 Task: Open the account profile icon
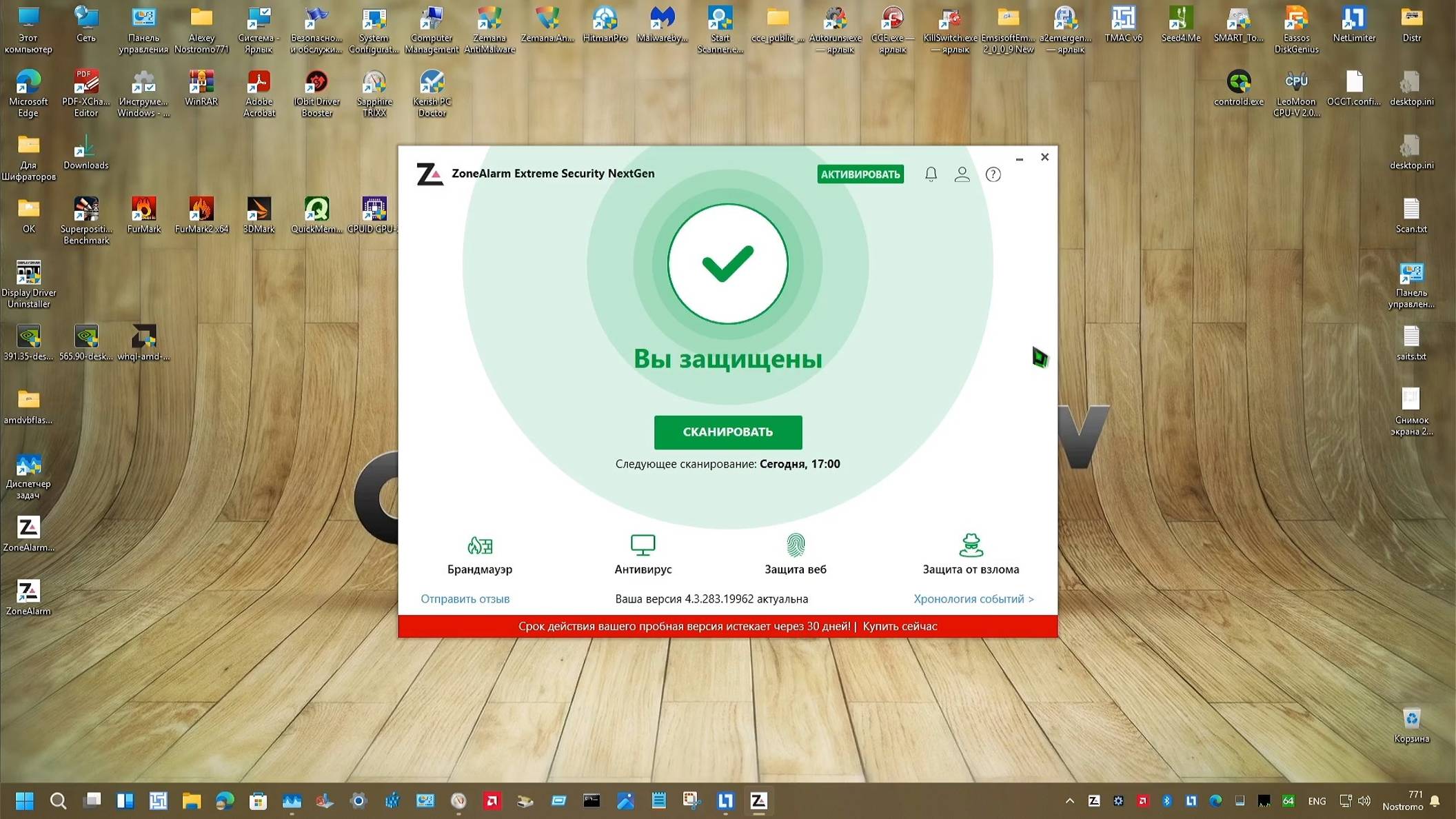pyautogui.click(x=962, y=174)
